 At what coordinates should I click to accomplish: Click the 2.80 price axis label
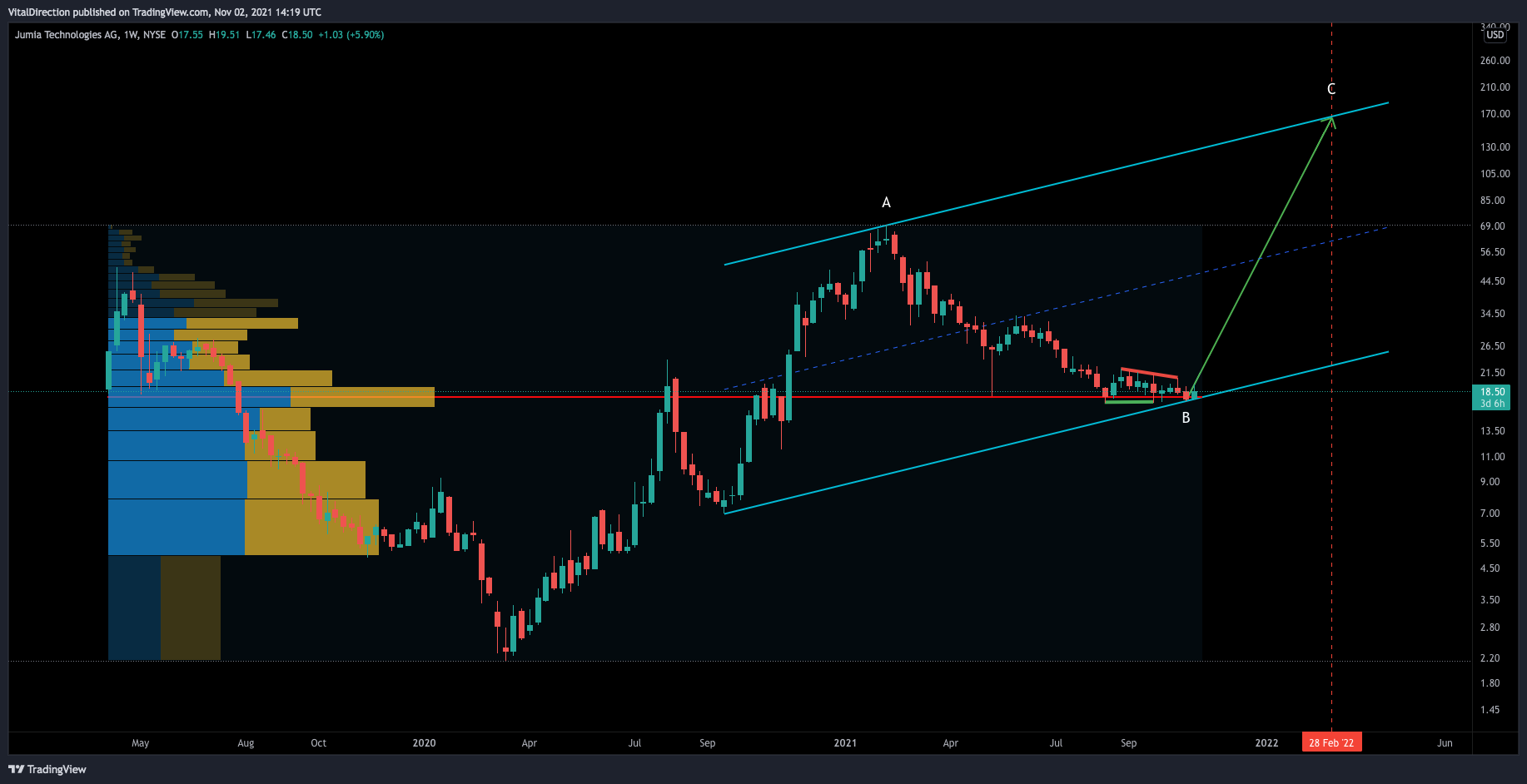1490,628
